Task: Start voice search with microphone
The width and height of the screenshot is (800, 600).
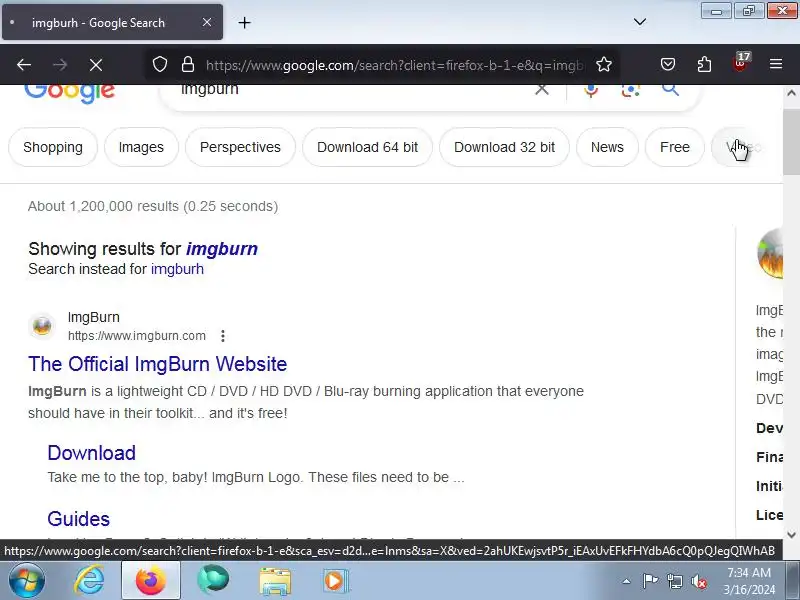Action: pyautogui.click(x=591, y=90)
